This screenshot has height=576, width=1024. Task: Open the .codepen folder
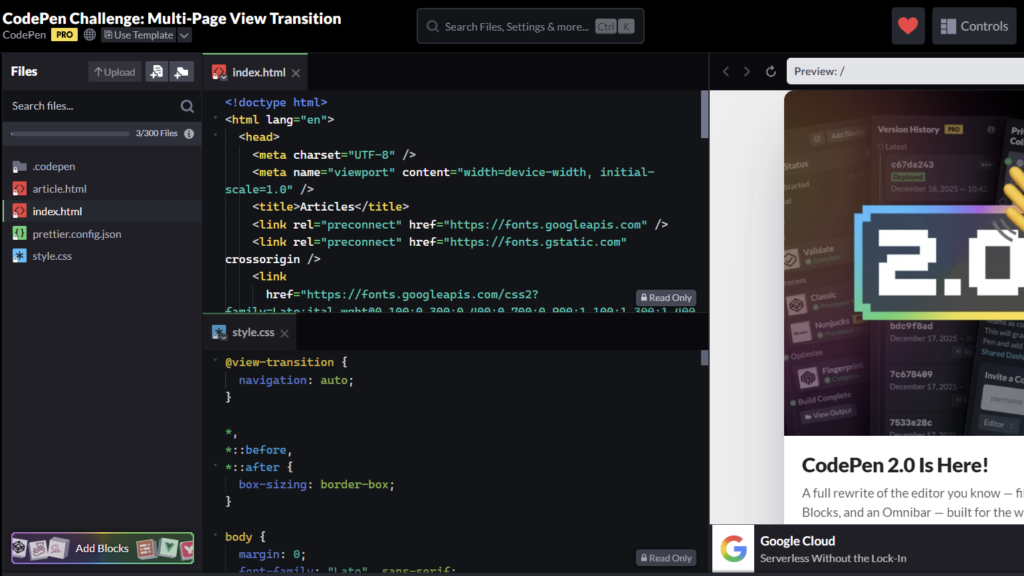click(x=102, y=167)
